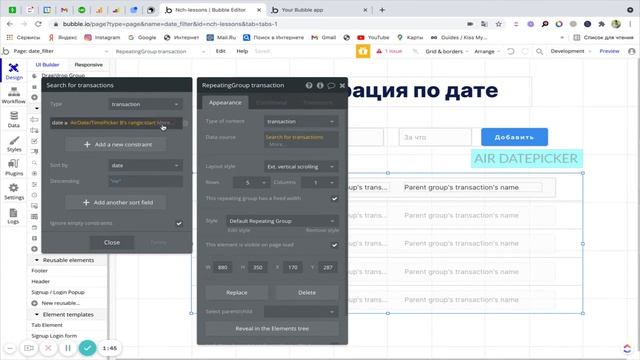Image resolution: width=640 pixels, height=360 pixels.
Task: Click the teal checkmark finish recording button
Action: pyautogui.click(x=87, y=348)
